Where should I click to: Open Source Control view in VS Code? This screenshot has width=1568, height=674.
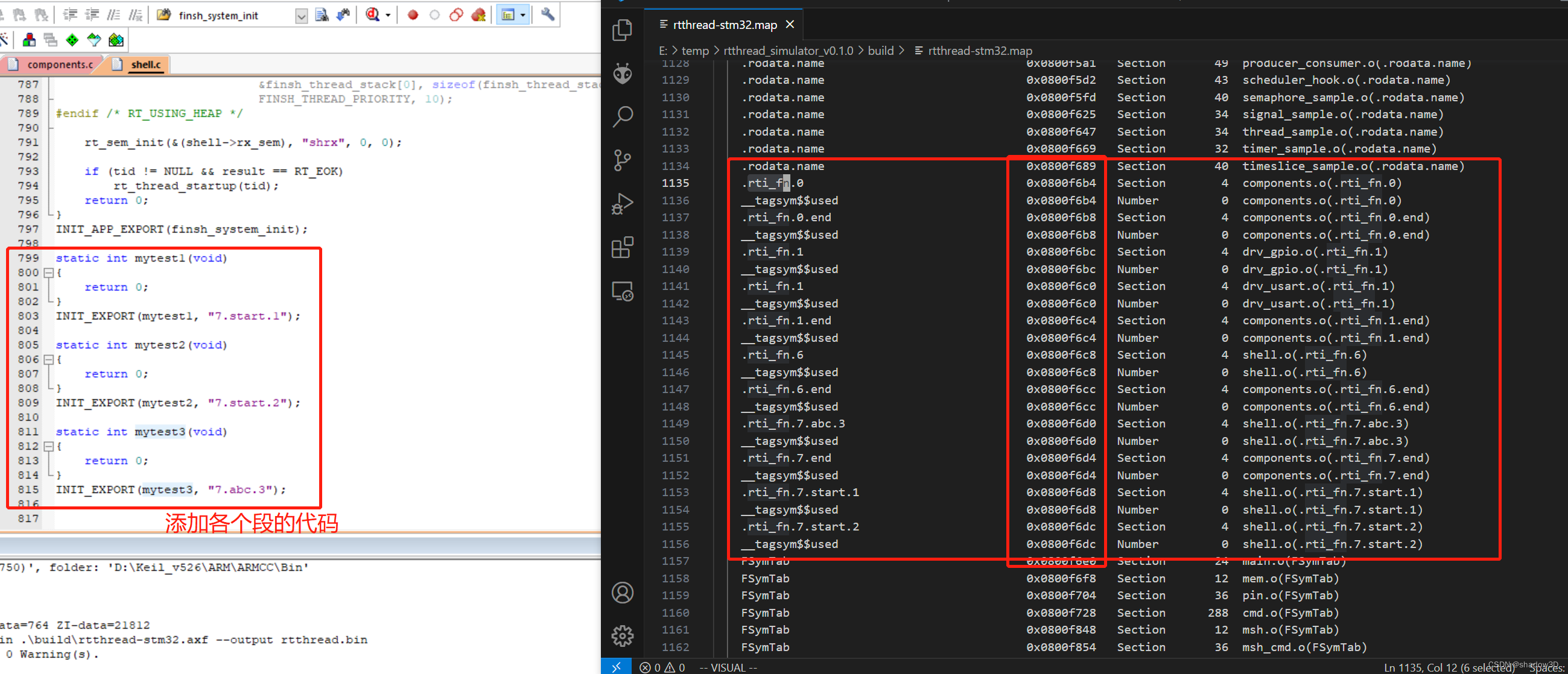point(622,160)
